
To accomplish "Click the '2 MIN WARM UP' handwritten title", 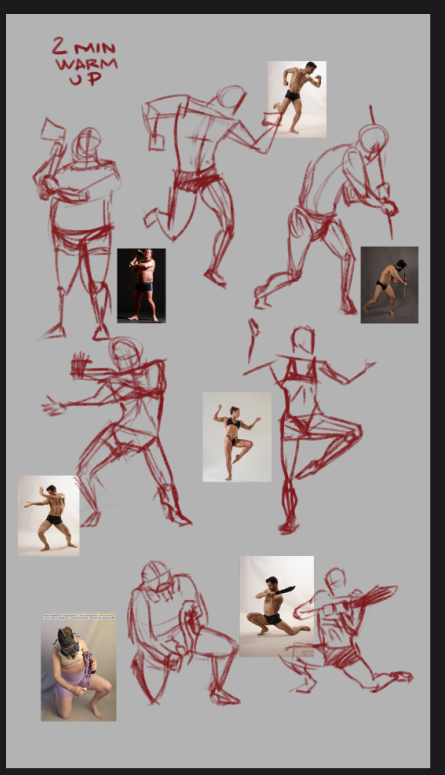I will pyautogui.click(x=85, y=61).
